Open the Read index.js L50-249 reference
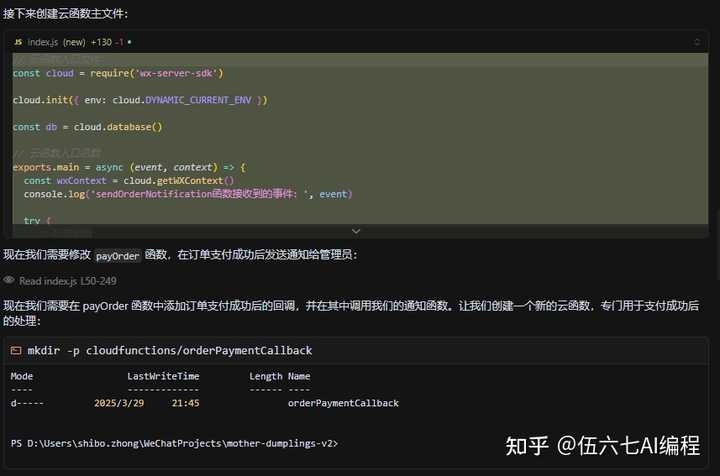The height and width of the screenshot is (476, 720). [x=67, y=281]
